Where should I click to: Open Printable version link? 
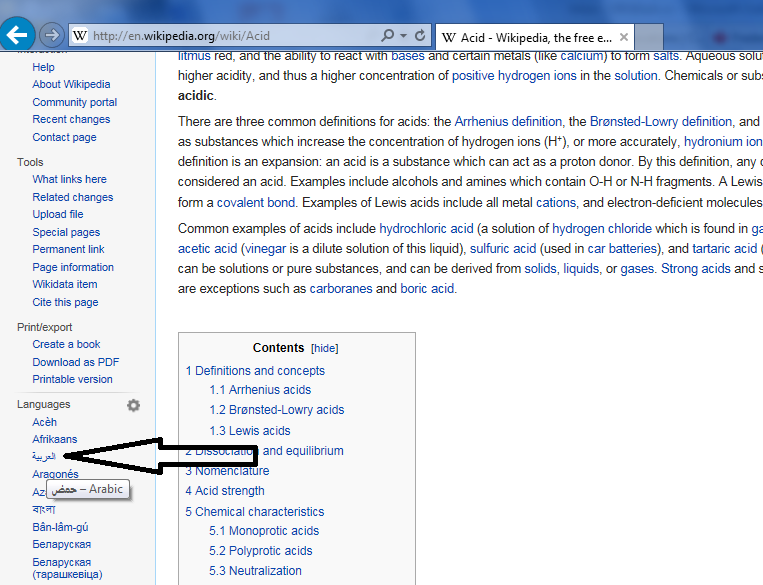[72, 379]
